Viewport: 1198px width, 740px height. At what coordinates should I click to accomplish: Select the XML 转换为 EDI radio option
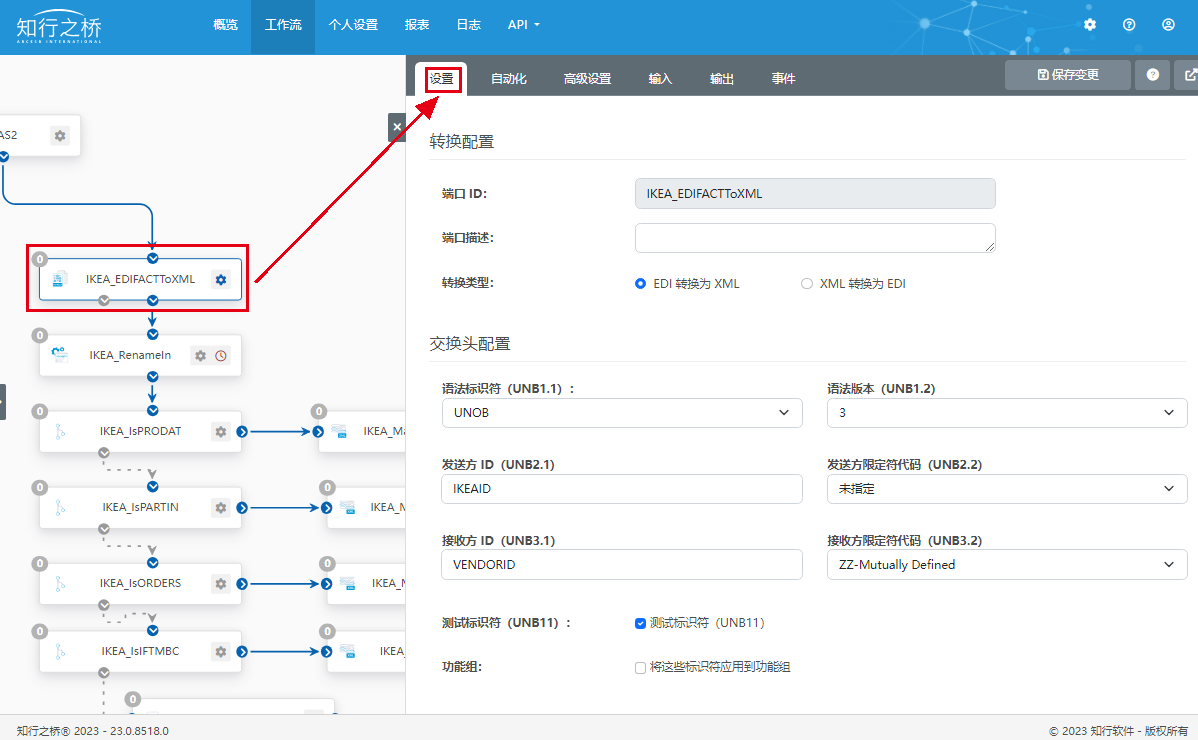(807, 284)
